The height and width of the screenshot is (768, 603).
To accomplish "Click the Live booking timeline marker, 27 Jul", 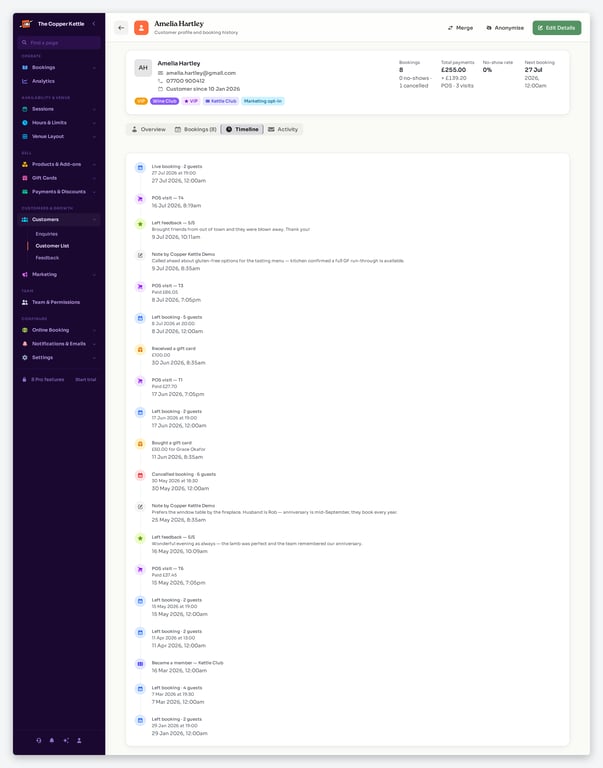I will tap(140, 168).
